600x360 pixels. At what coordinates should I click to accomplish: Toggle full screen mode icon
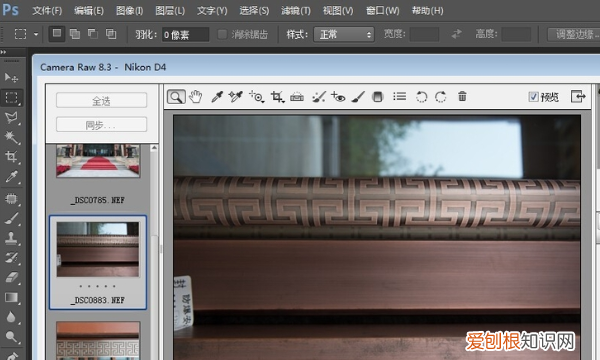point(578,96)
